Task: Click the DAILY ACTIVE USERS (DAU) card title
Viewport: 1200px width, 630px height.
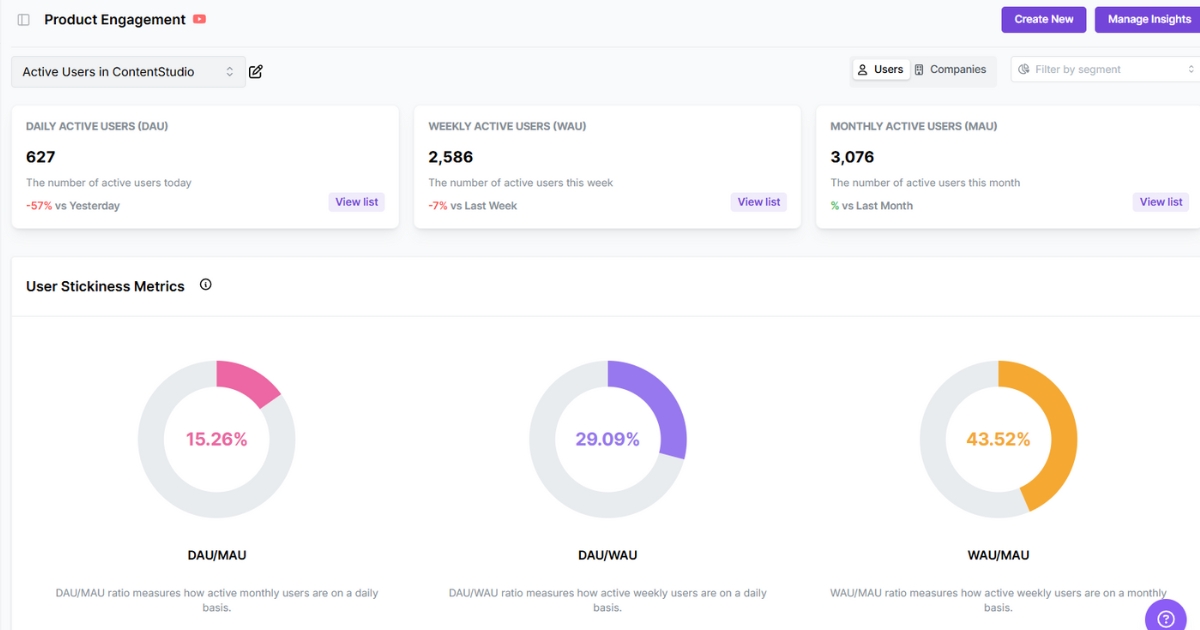Action: [x=96, y=127]
